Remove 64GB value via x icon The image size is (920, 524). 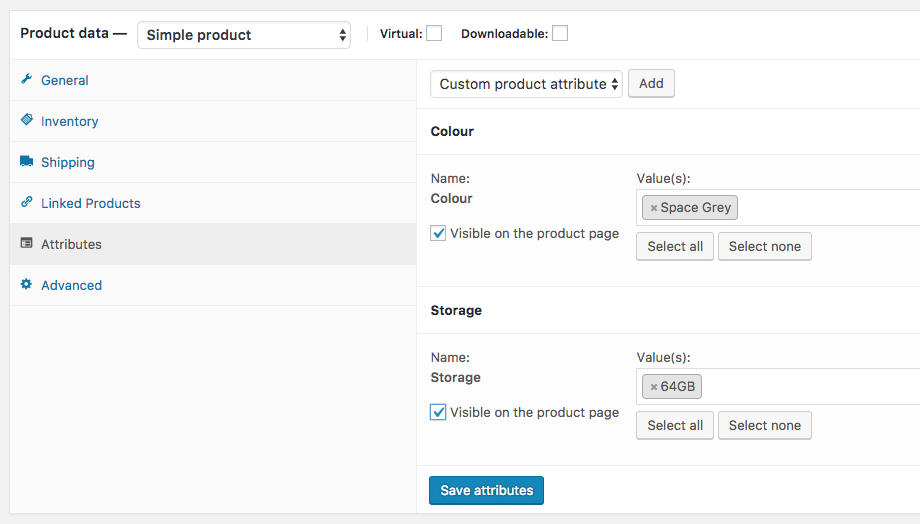pos(654,387)
